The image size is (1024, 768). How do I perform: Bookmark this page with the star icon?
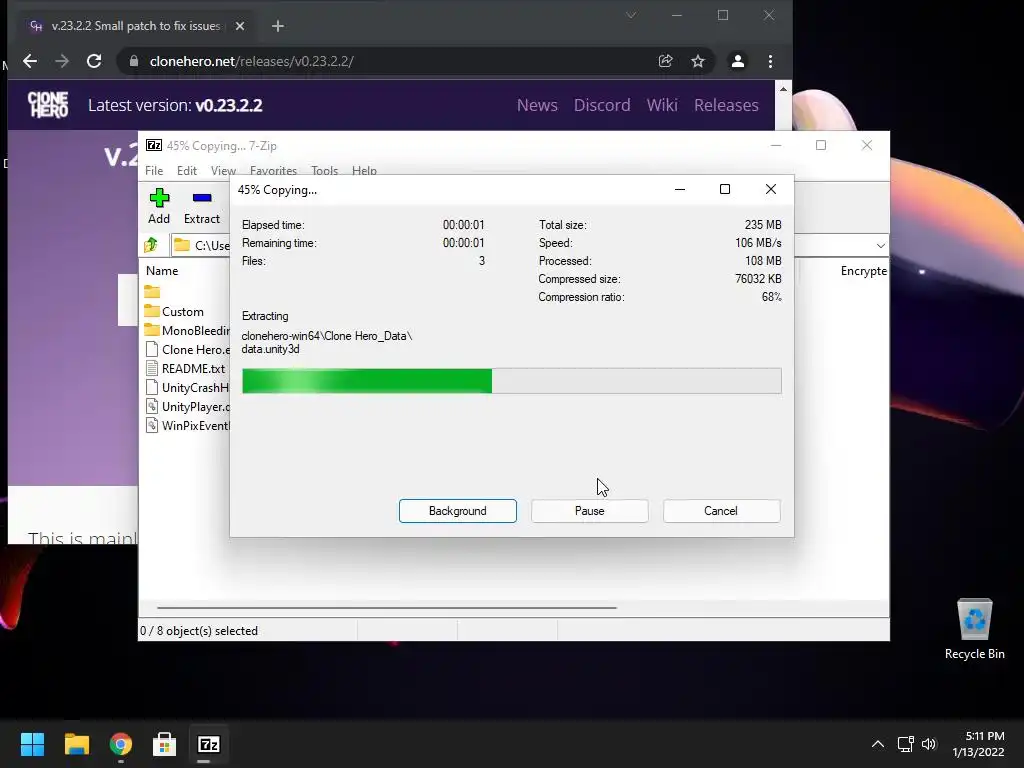697,61
